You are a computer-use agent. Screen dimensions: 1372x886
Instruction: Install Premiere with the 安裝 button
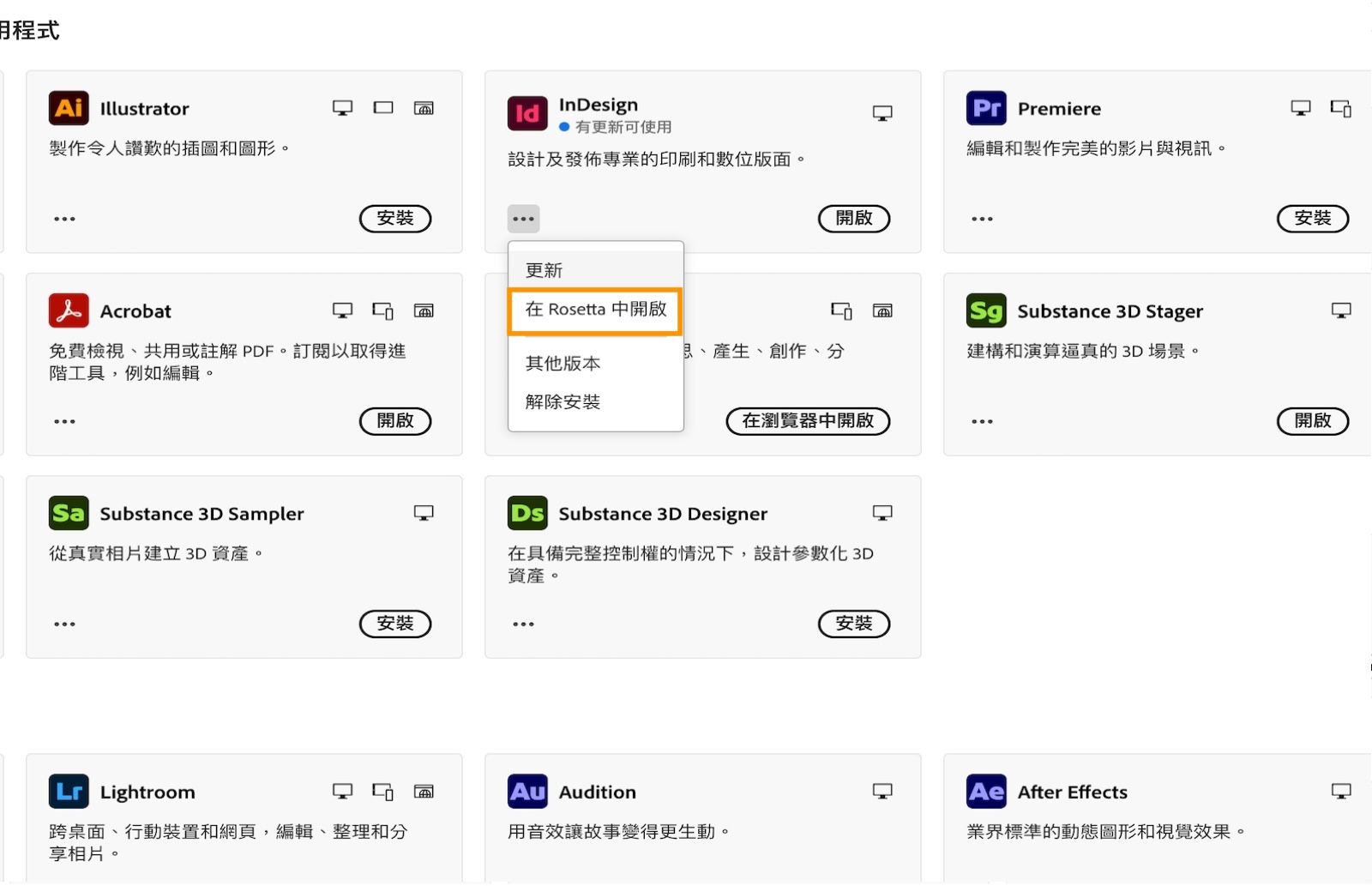point(1313,219)
